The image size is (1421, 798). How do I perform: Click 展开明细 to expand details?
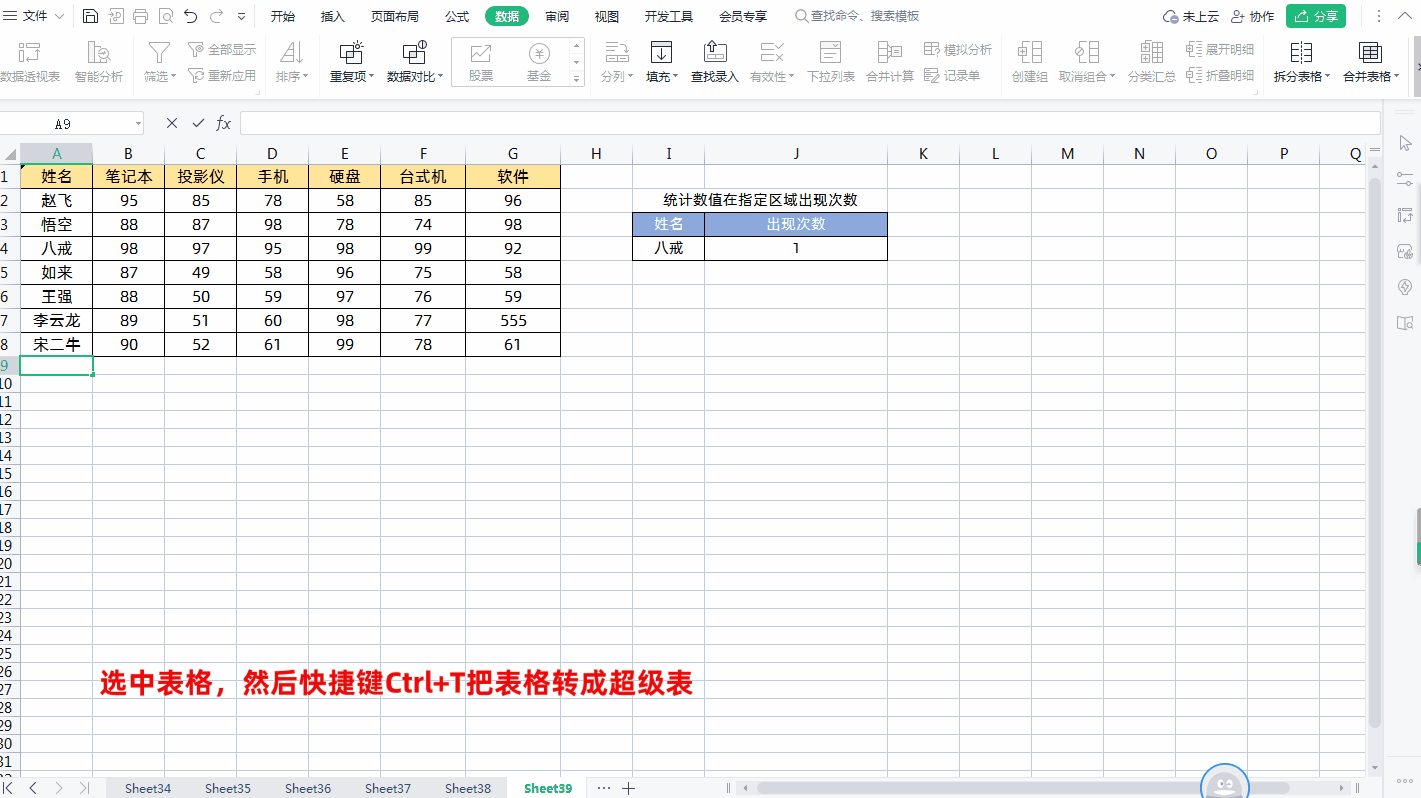pos(1220,49)
